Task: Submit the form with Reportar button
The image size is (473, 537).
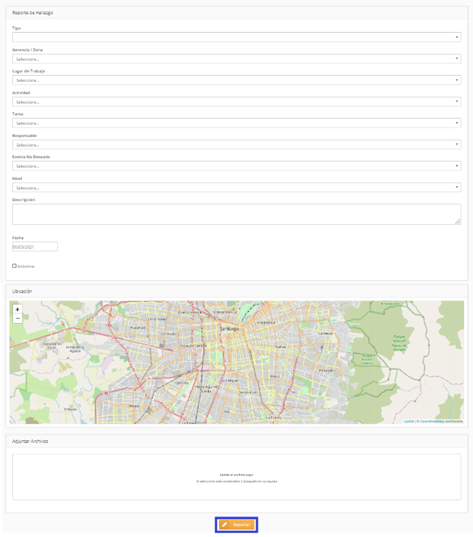Action: click(x=236, y=525)
